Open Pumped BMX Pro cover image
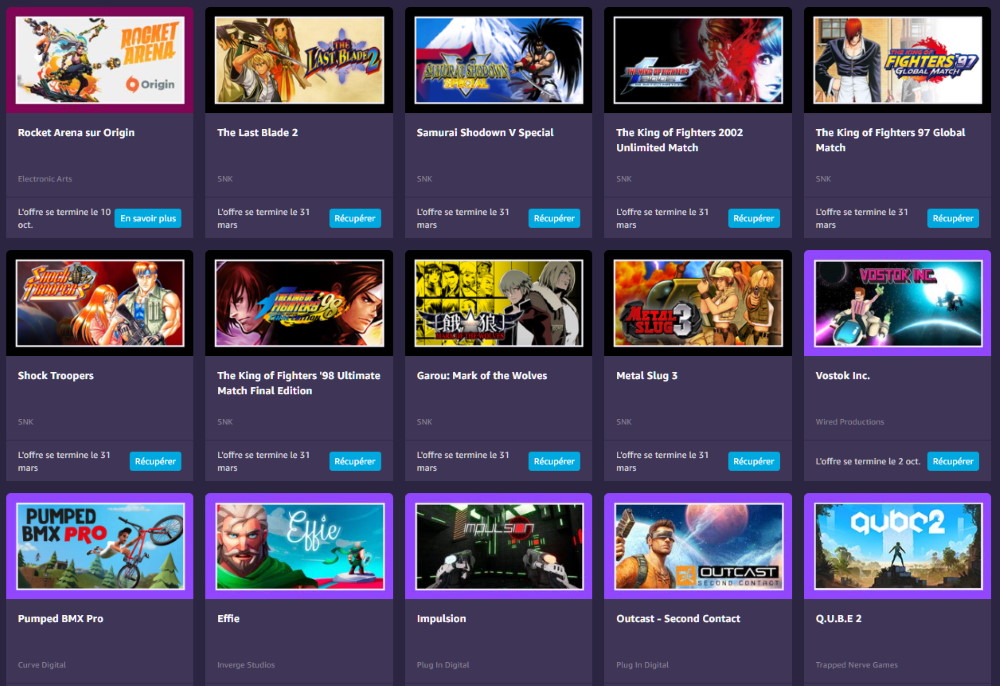The image size is (1000, 686). (100, 546)
